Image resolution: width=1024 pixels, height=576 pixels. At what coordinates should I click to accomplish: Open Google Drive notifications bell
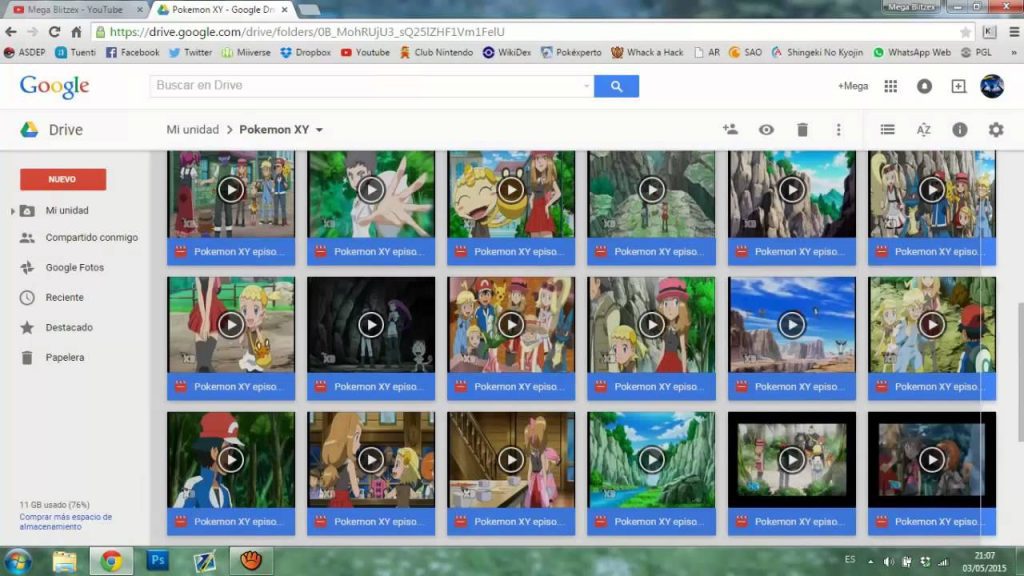pyautogui.click(x=924, y=87)
